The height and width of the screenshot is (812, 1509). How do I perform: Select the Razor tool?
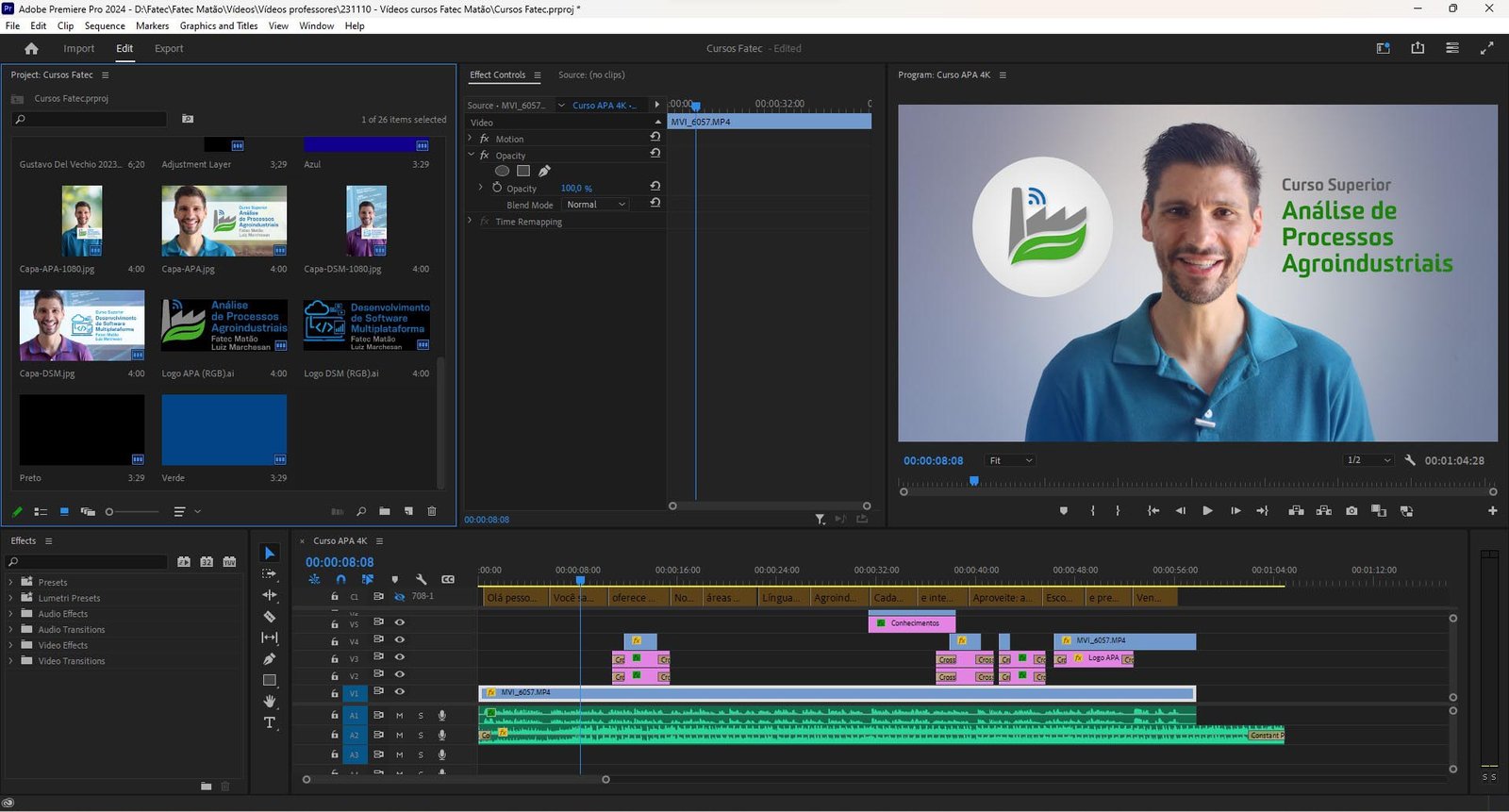click(270, 617)
